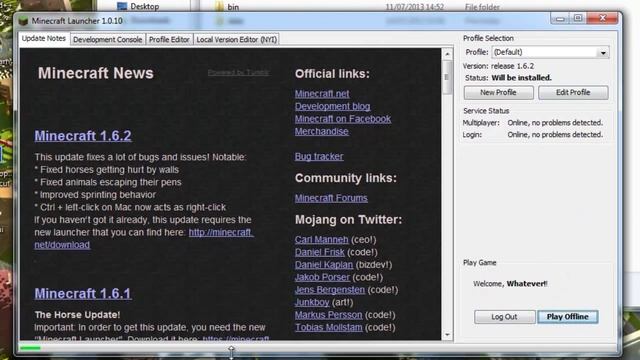Click the Minecraft Launcher grass block icon
The width and height of the screenshot is (640, 360).
click(x=24, y=21)
